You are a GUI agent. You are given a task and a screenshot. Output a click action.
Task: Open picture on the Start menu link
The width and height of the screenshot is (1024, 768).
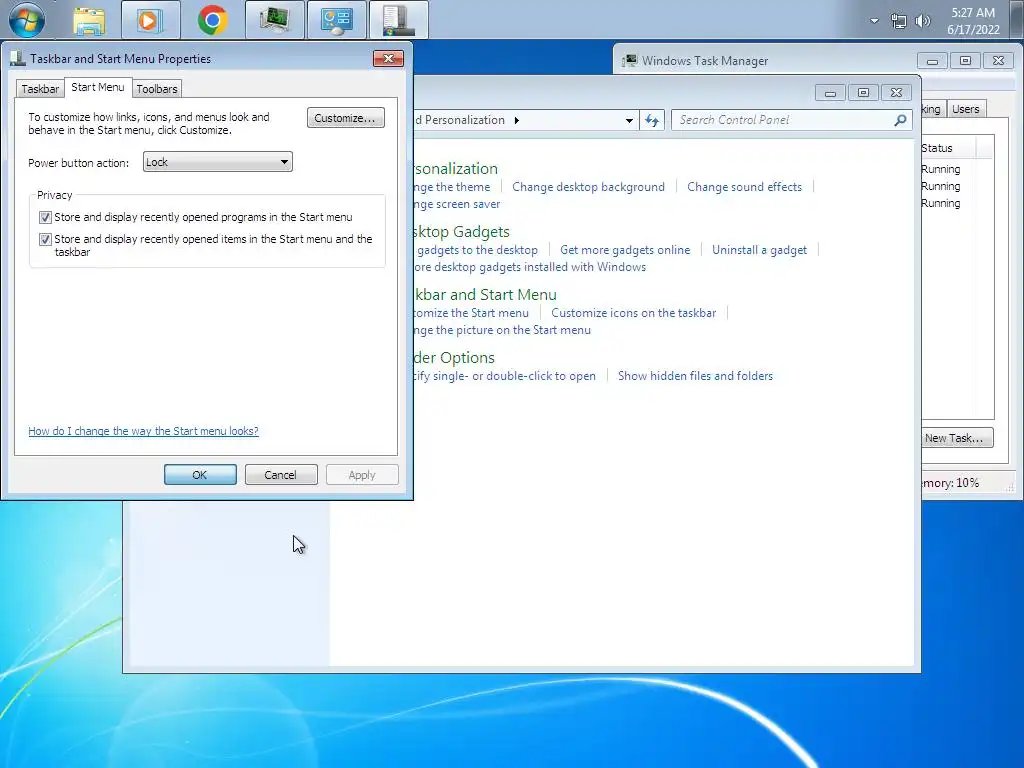point(502,330)
